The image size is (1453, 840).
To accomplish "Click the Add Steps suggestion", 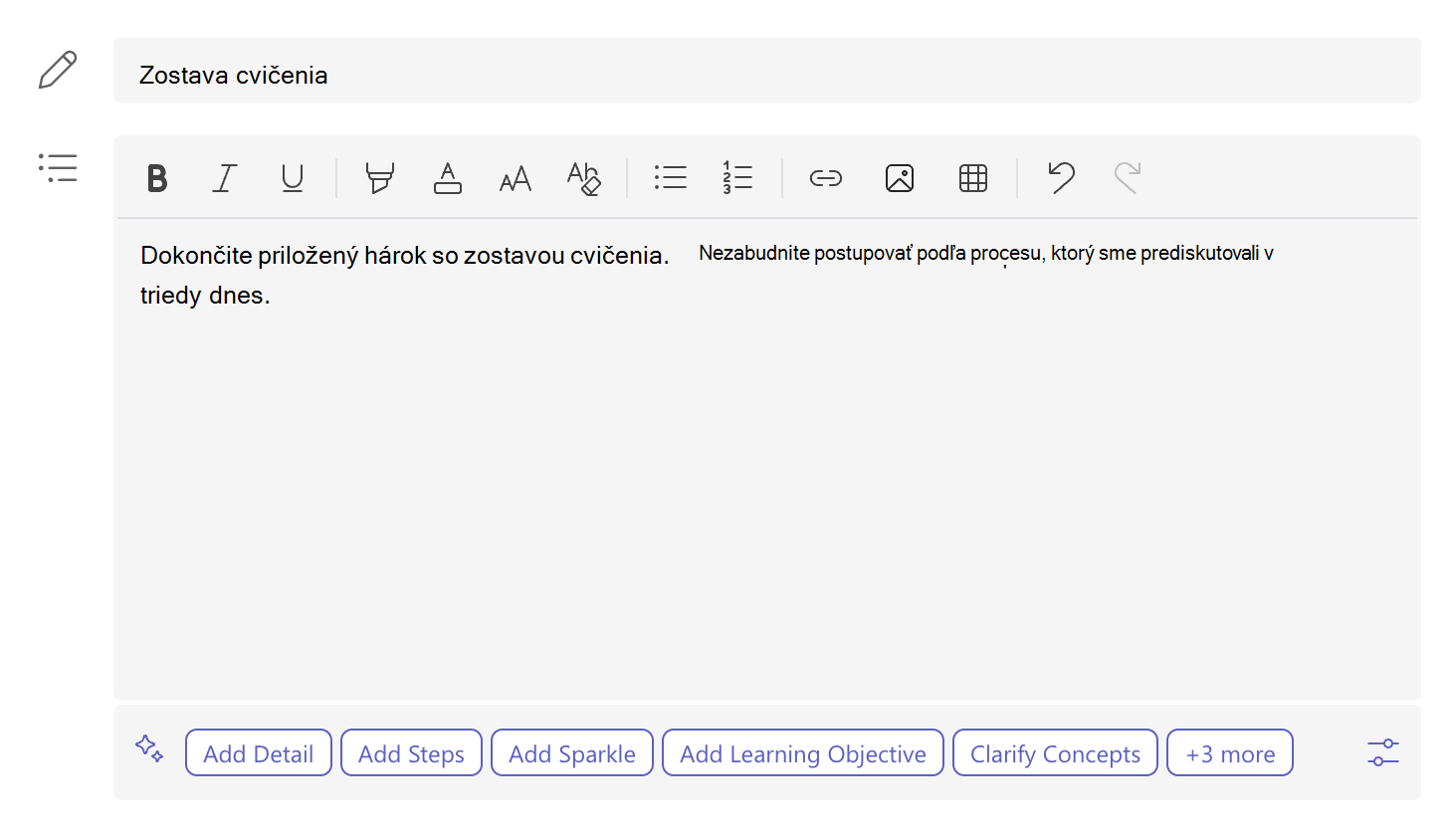I will click(411, 752).
